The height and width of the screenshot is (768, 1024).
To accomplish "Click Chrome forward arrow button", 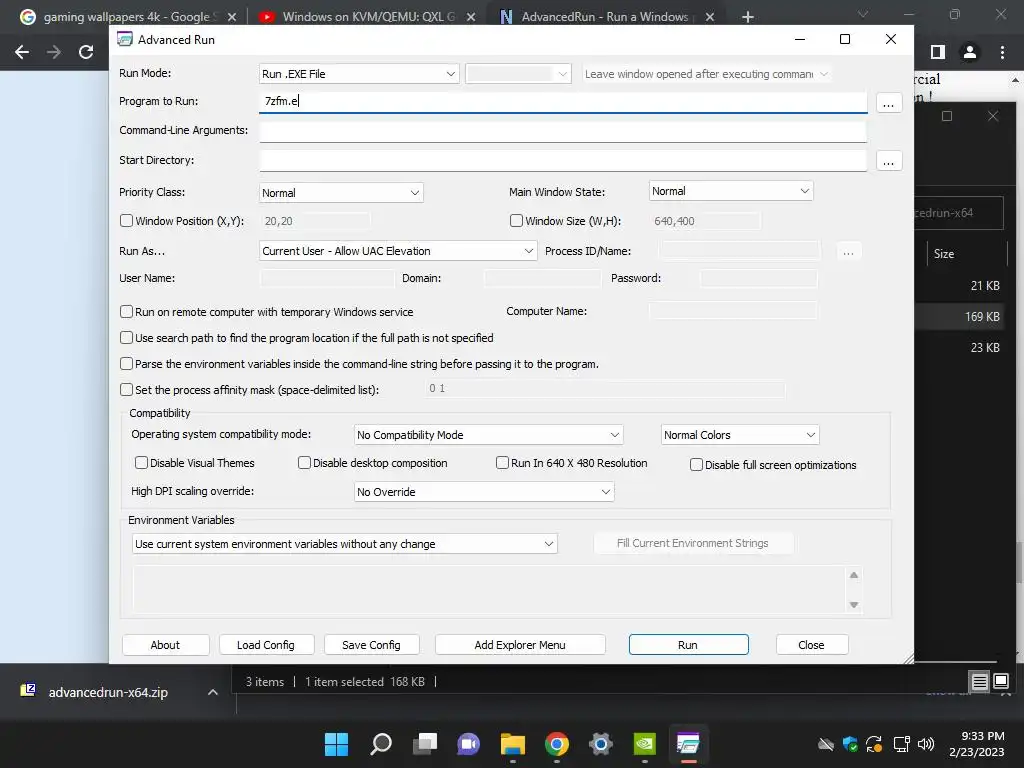I will click(x=54, y=52).
